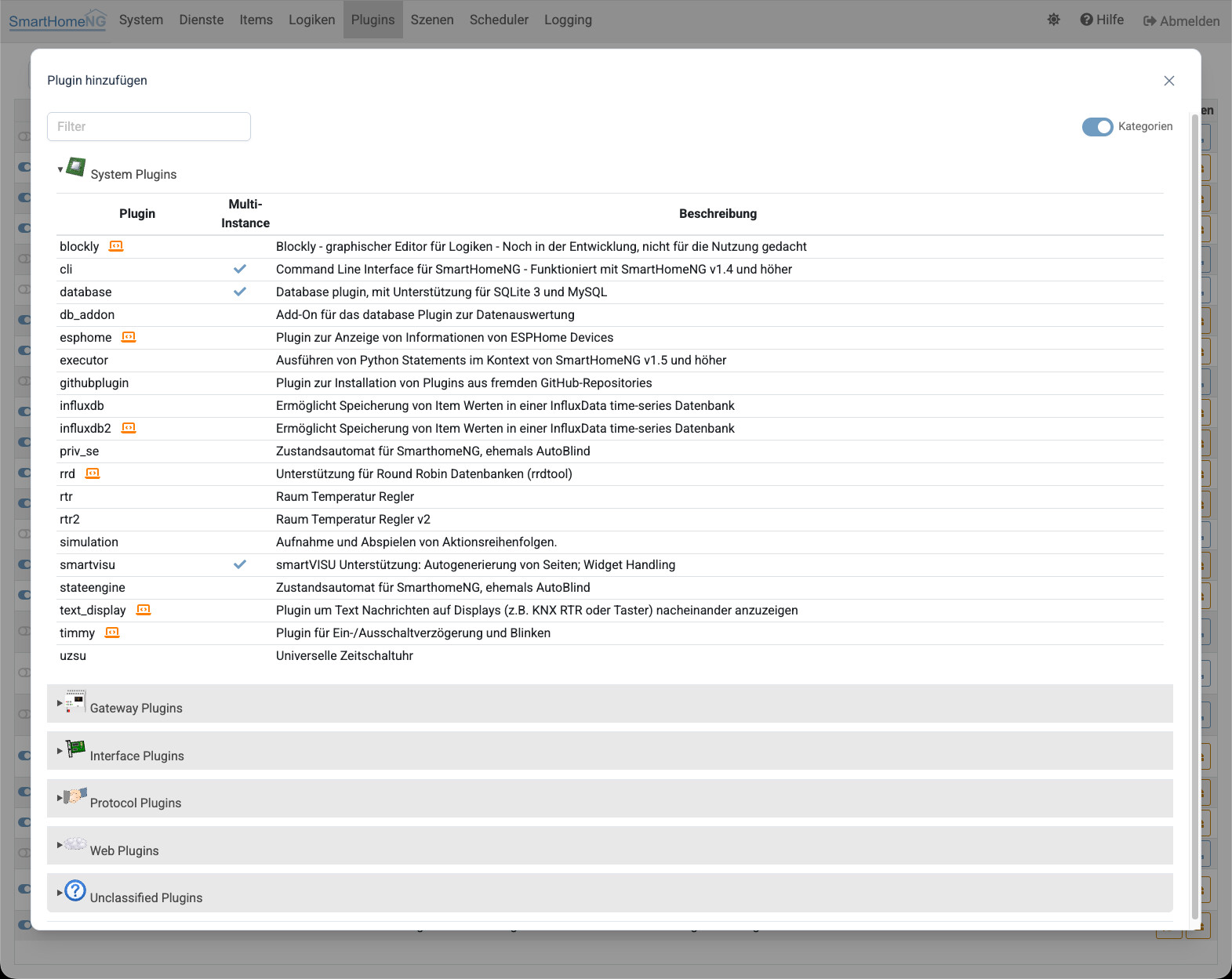The width and height of the screenshot is (1232, 979).
Task: Click the orange icon beside blockly
Action: [116, 246]
